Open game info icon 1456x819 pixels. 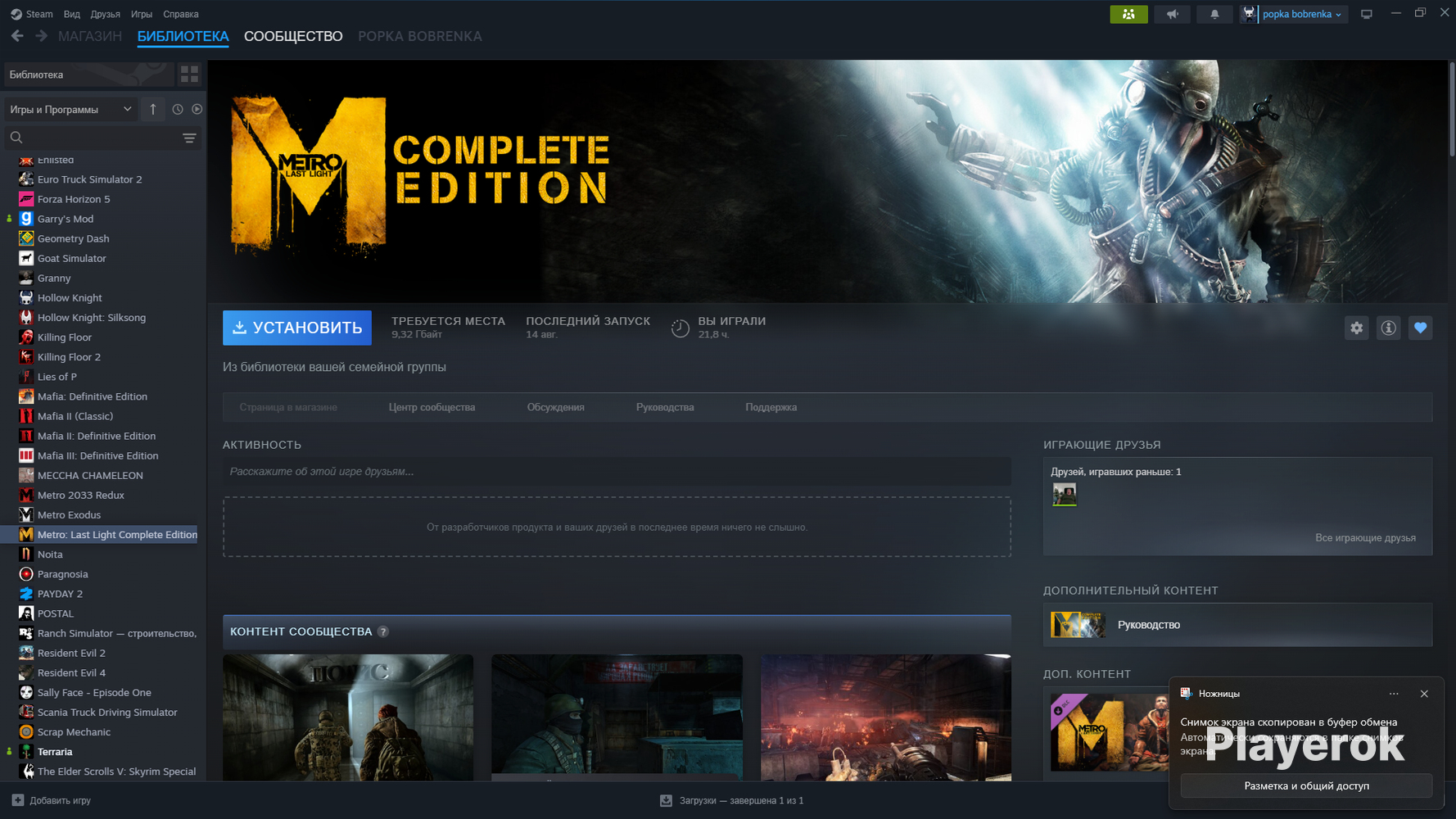pos(1389,328)
